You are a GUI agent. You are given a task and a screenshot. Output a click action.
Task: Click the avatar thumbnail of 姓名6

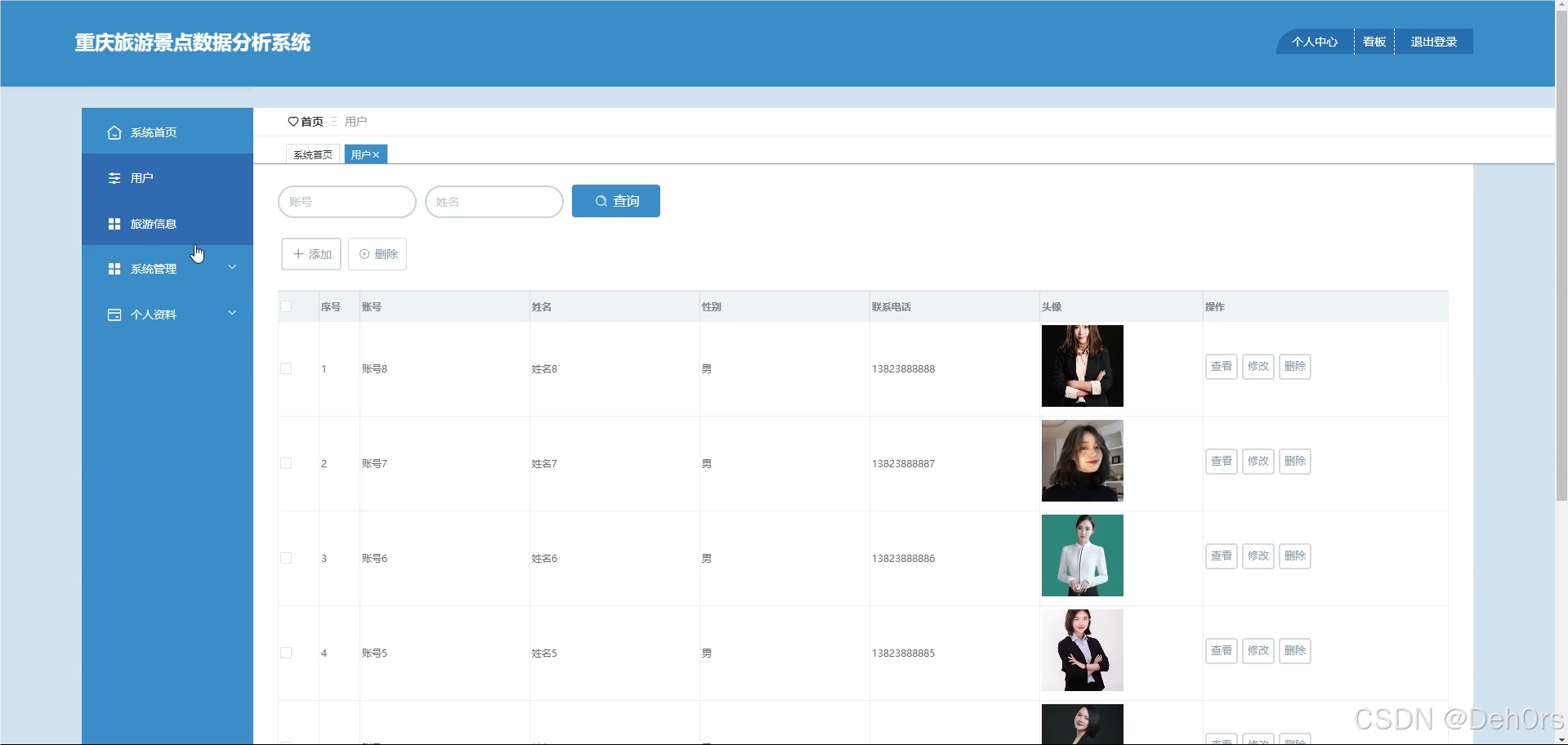[x=1083, y=555]
